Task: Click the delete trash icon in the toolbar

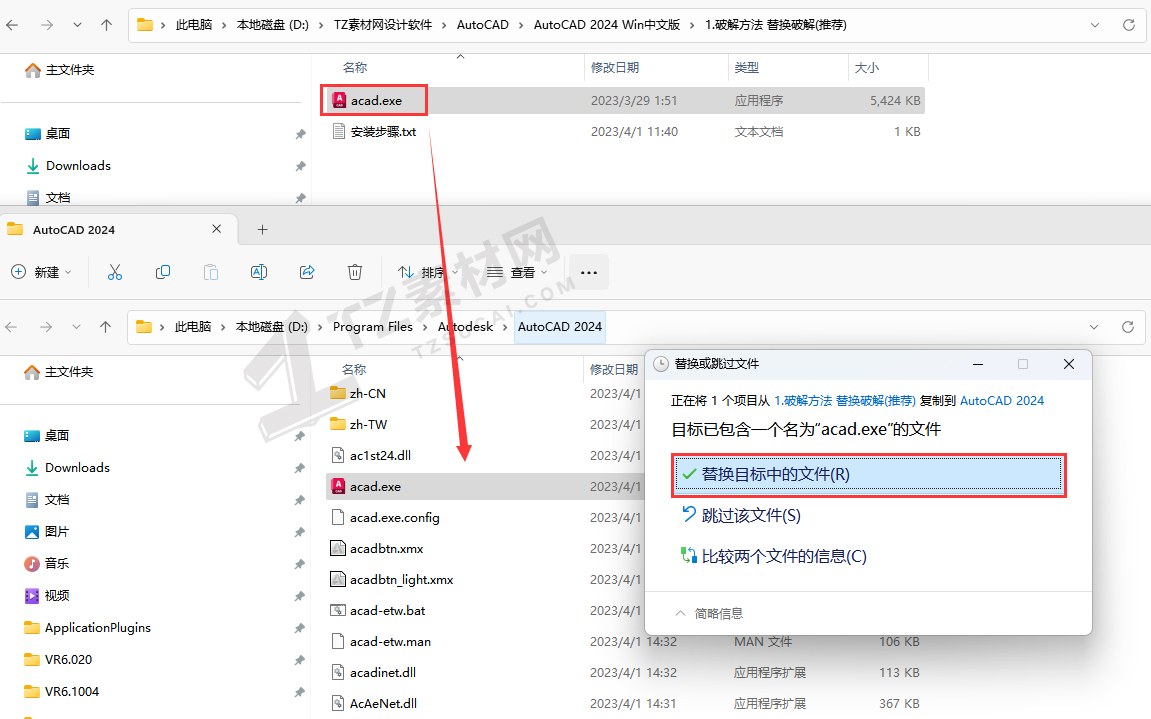Action: (x=355, y=272)
